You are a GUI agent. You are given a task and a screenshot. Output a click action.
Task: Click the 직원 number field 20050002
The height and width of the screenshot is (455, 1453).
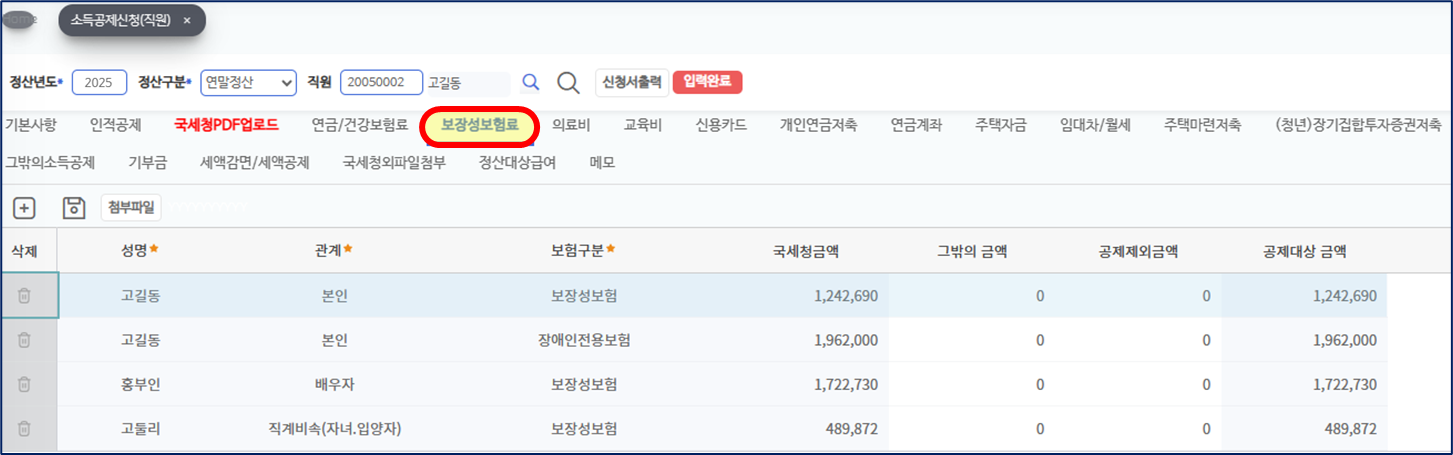pos(381,82)
